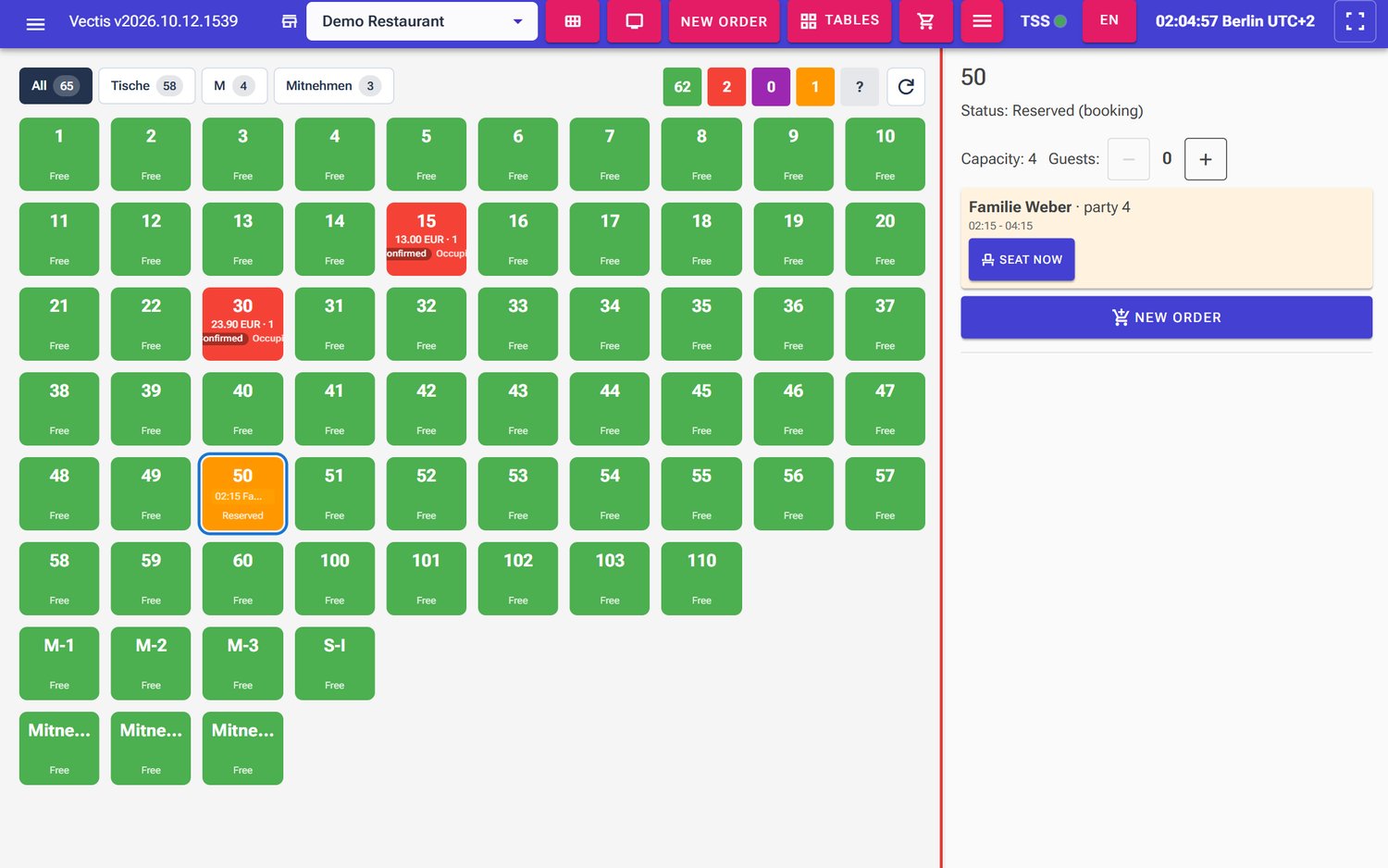Filter by orange reserved count 1
The height and width of the screenshot is (868, 1388).
(x=815, y=87)
